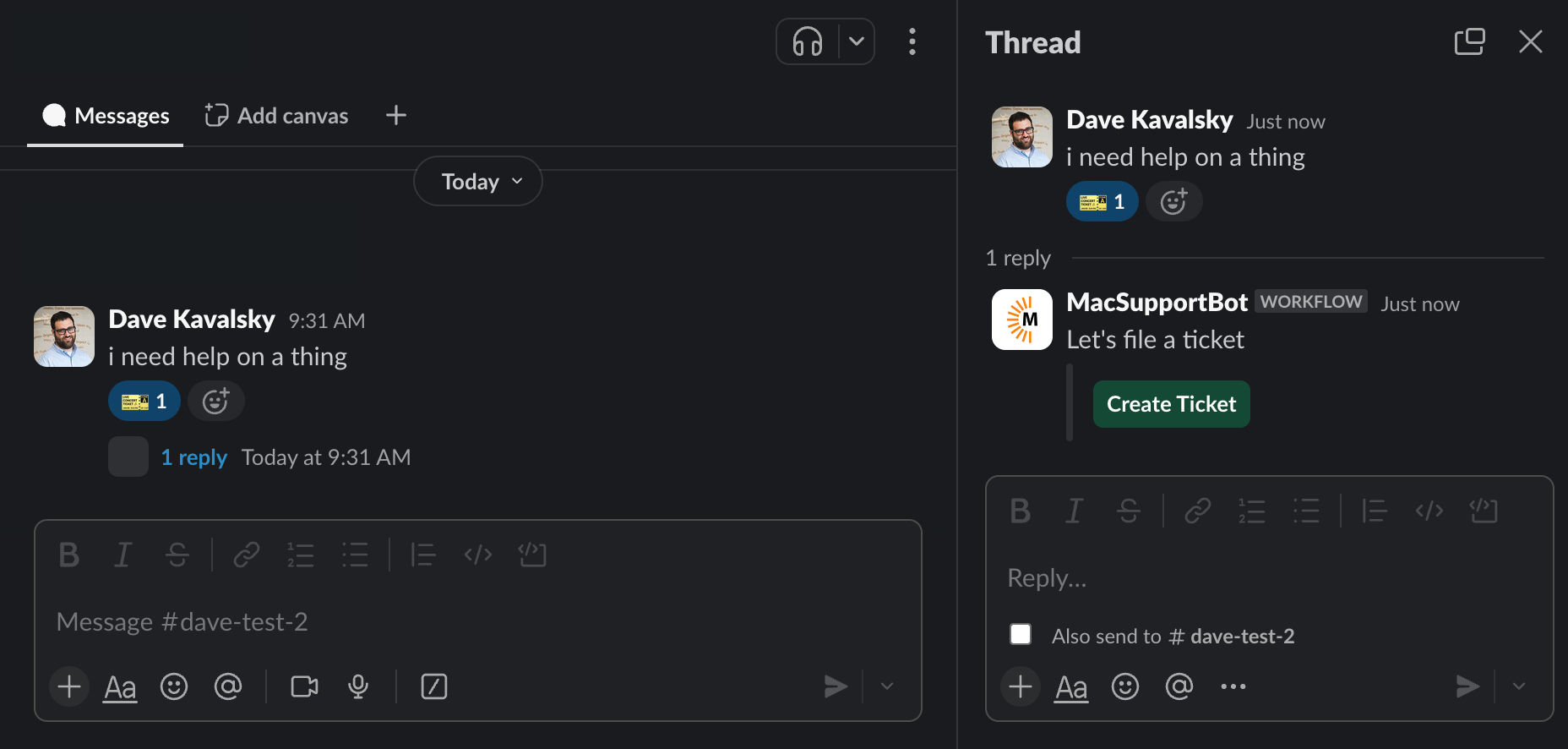
Task: Open emoji picker in thread reply box
Action: (x=1125, y=686)
